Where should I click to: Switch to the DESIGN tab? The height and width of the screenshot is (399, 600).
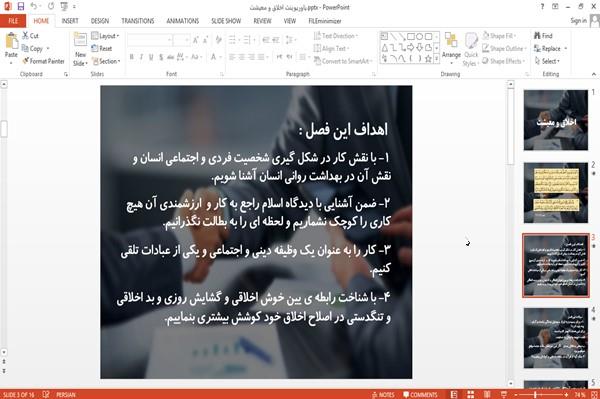pyautogui.click(x=100, y=21)
